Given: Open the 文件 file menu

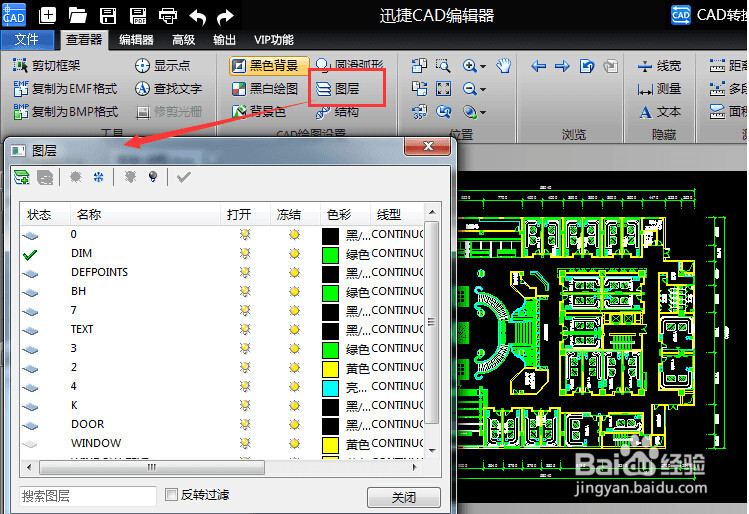Looking at the screenshot, I should [x=27, y=39].
